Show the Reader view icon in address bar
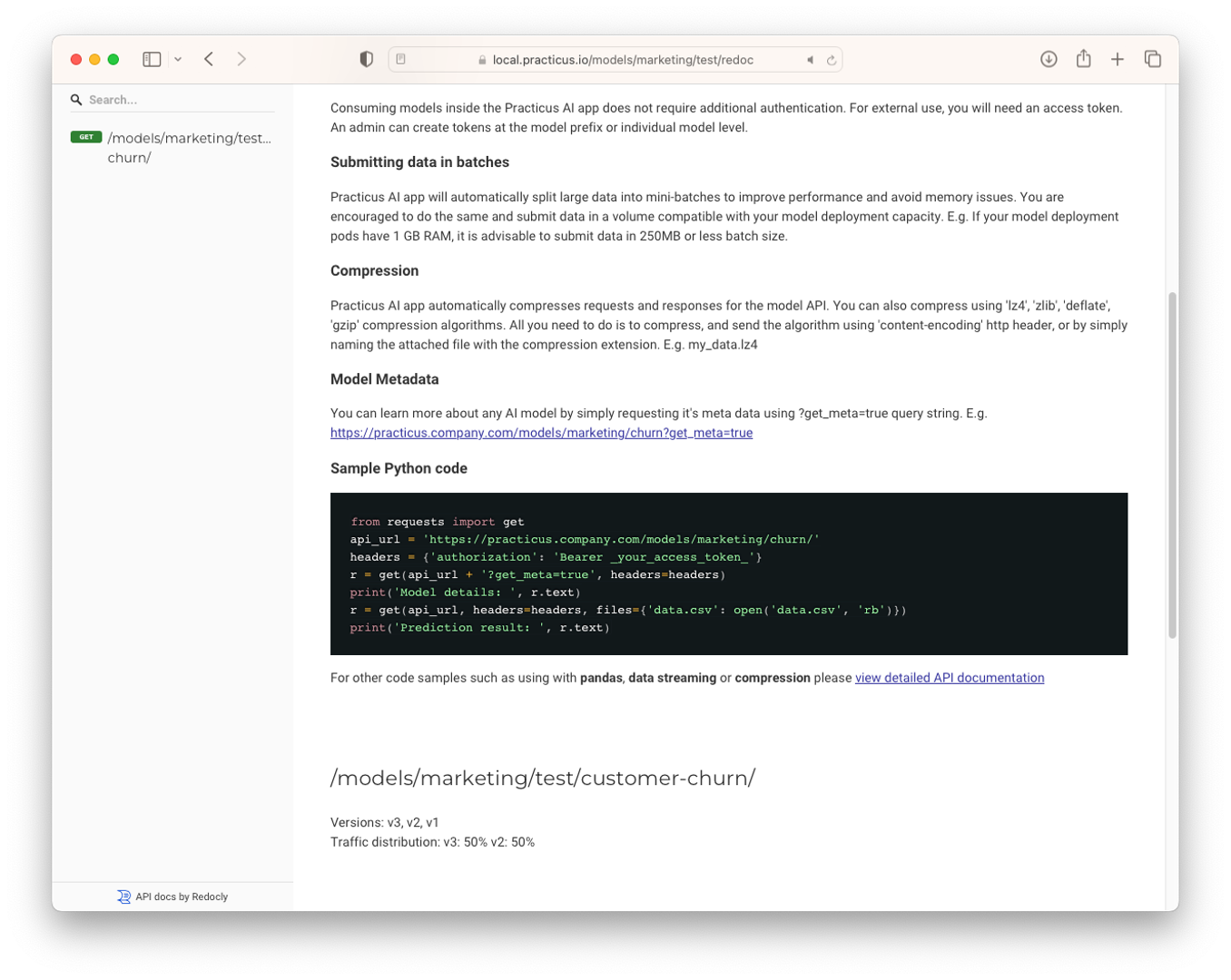Image resolution: width=1231 pixels, height=980 pixels. pyautogui.click(x=400, y=60)
